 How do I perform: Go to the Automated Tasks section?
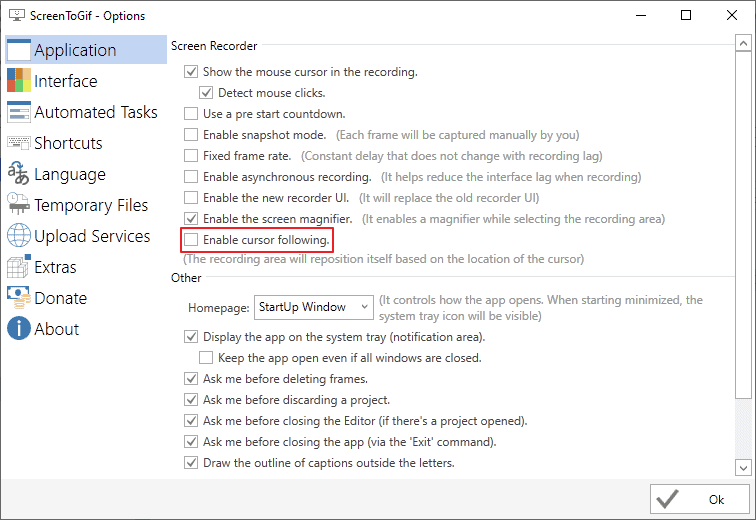(86, 112)
